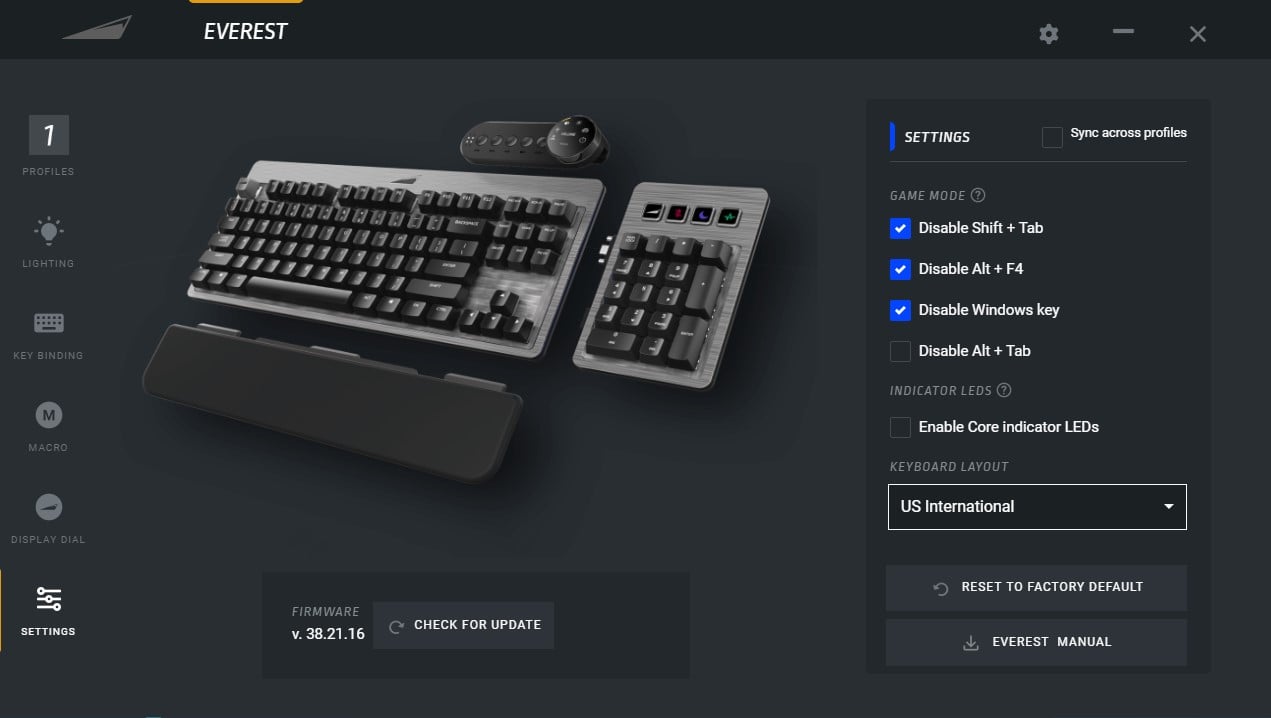Select the Settings sliders icon in the sidebar
1271x718 pixels.
click(48, 598)
